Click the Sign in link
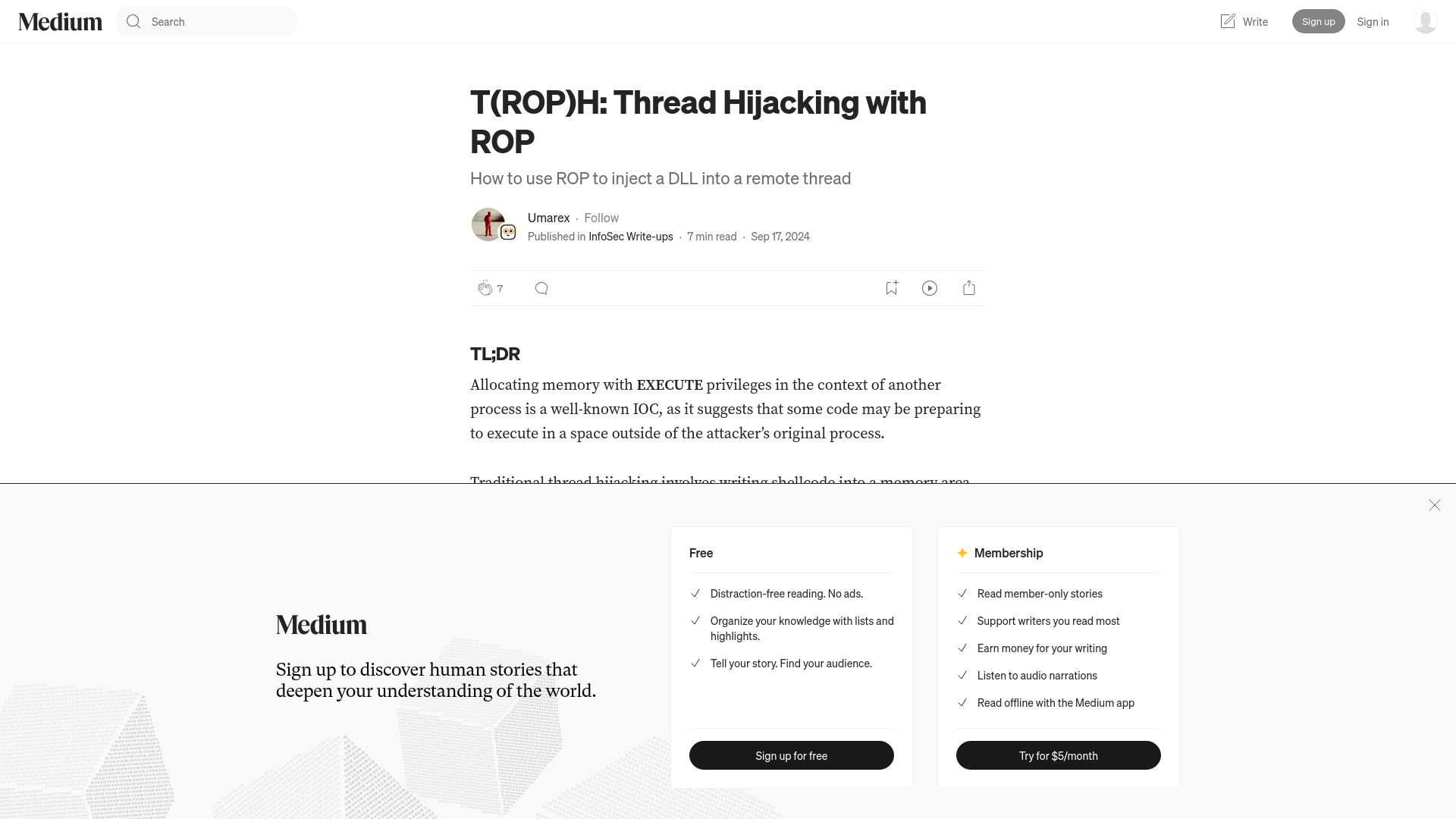 tap(1373, 21)
